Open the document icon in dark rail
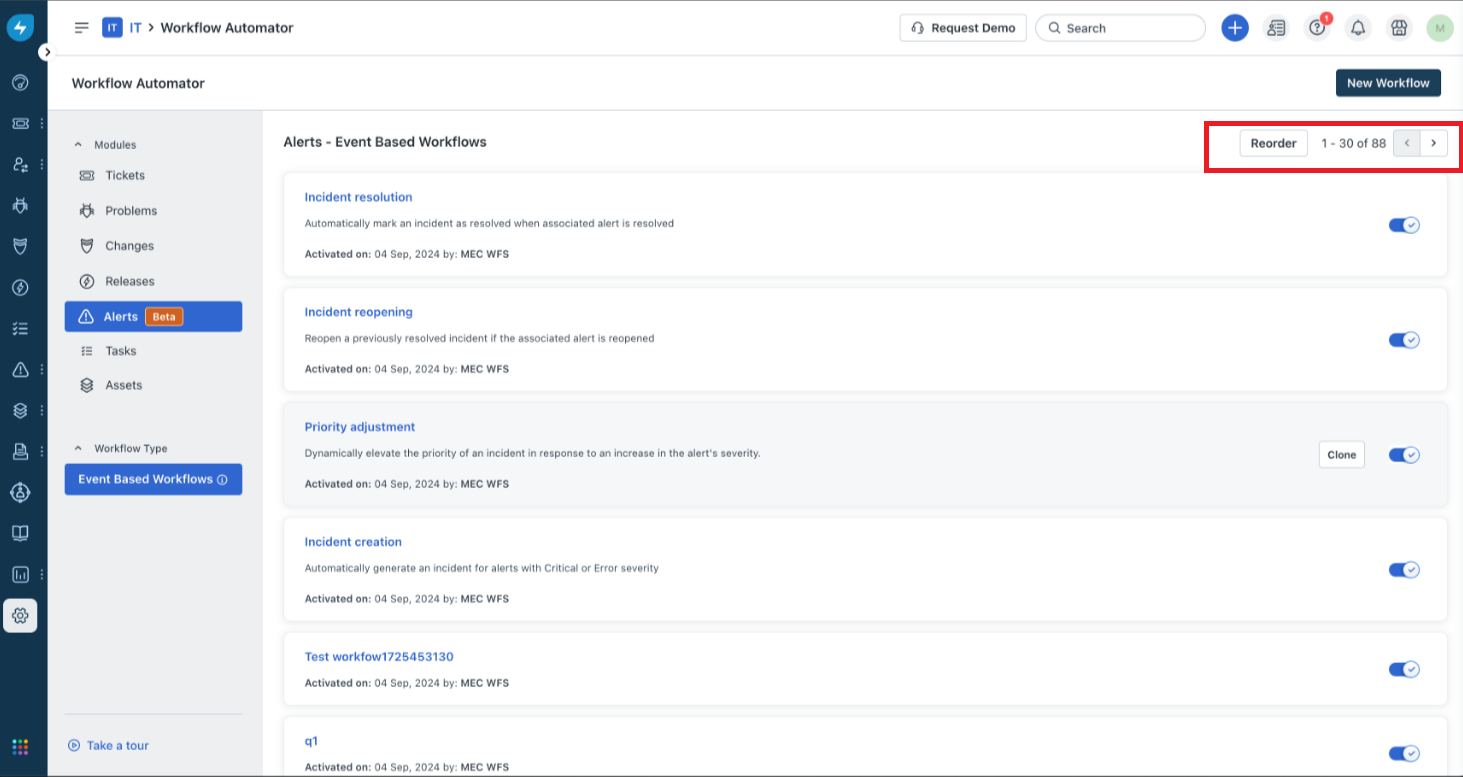 [x=20, y=451]
